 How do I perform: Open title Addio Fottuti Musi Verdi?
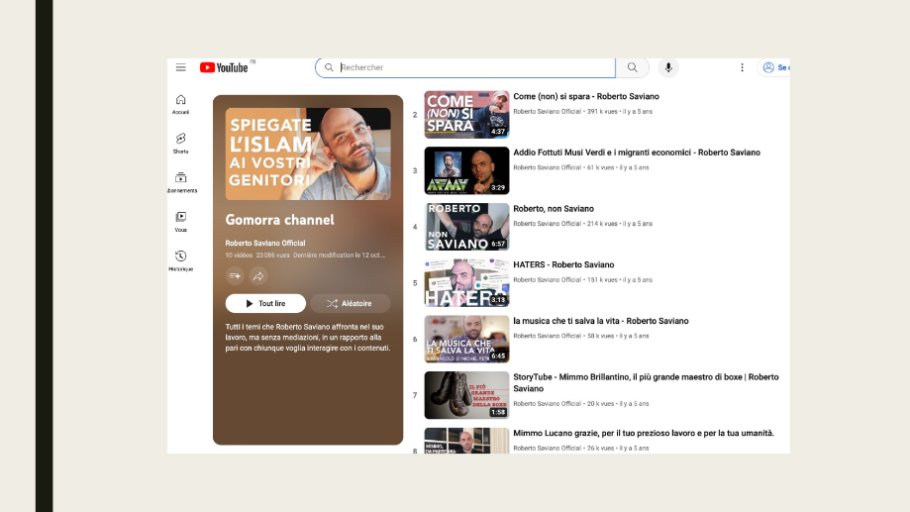tap(637, 153)
